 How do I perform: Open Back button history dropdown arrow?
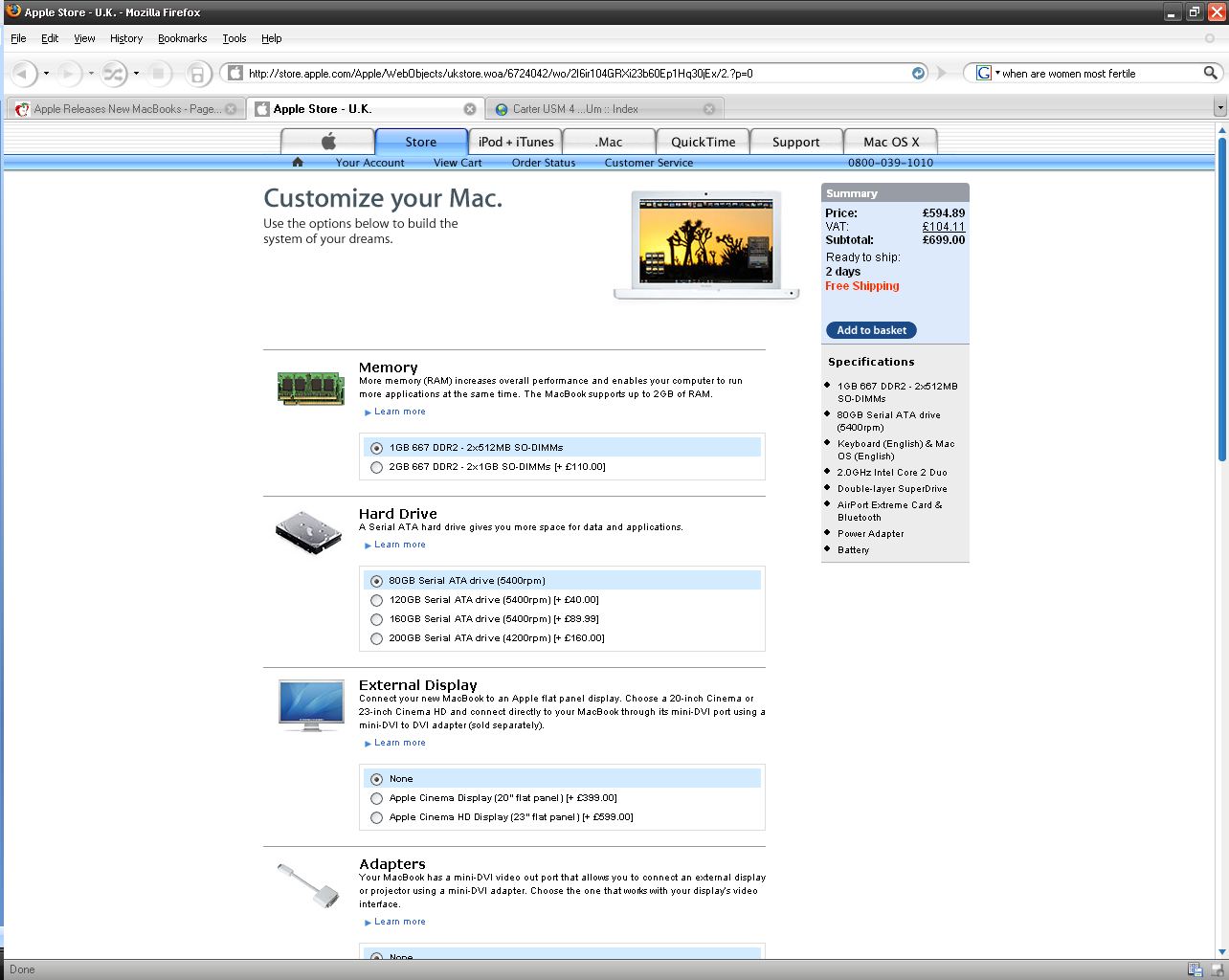pyautogui.click(x=46, y=73)
